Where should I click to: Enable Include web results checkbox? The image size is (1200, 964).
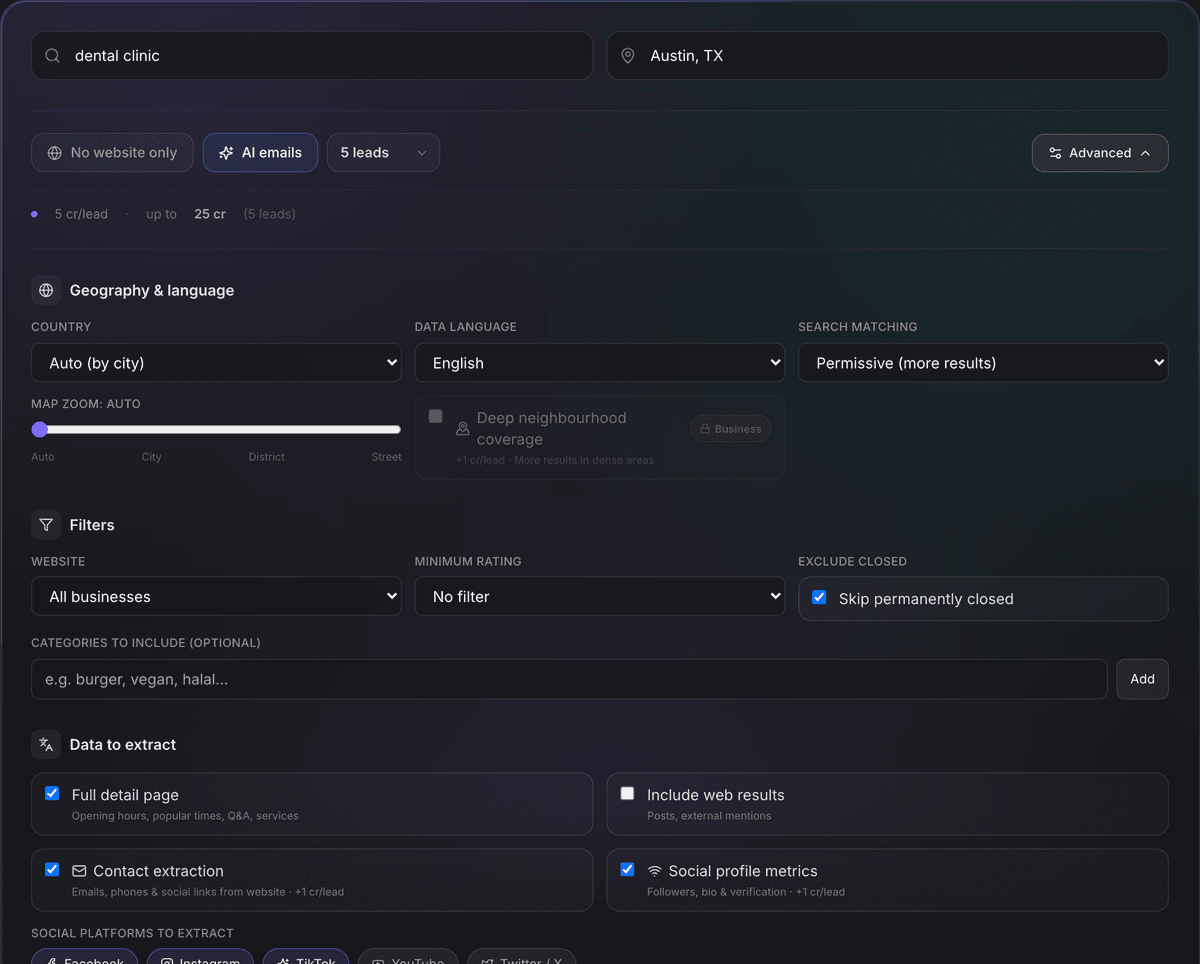[x=627, y=793]
